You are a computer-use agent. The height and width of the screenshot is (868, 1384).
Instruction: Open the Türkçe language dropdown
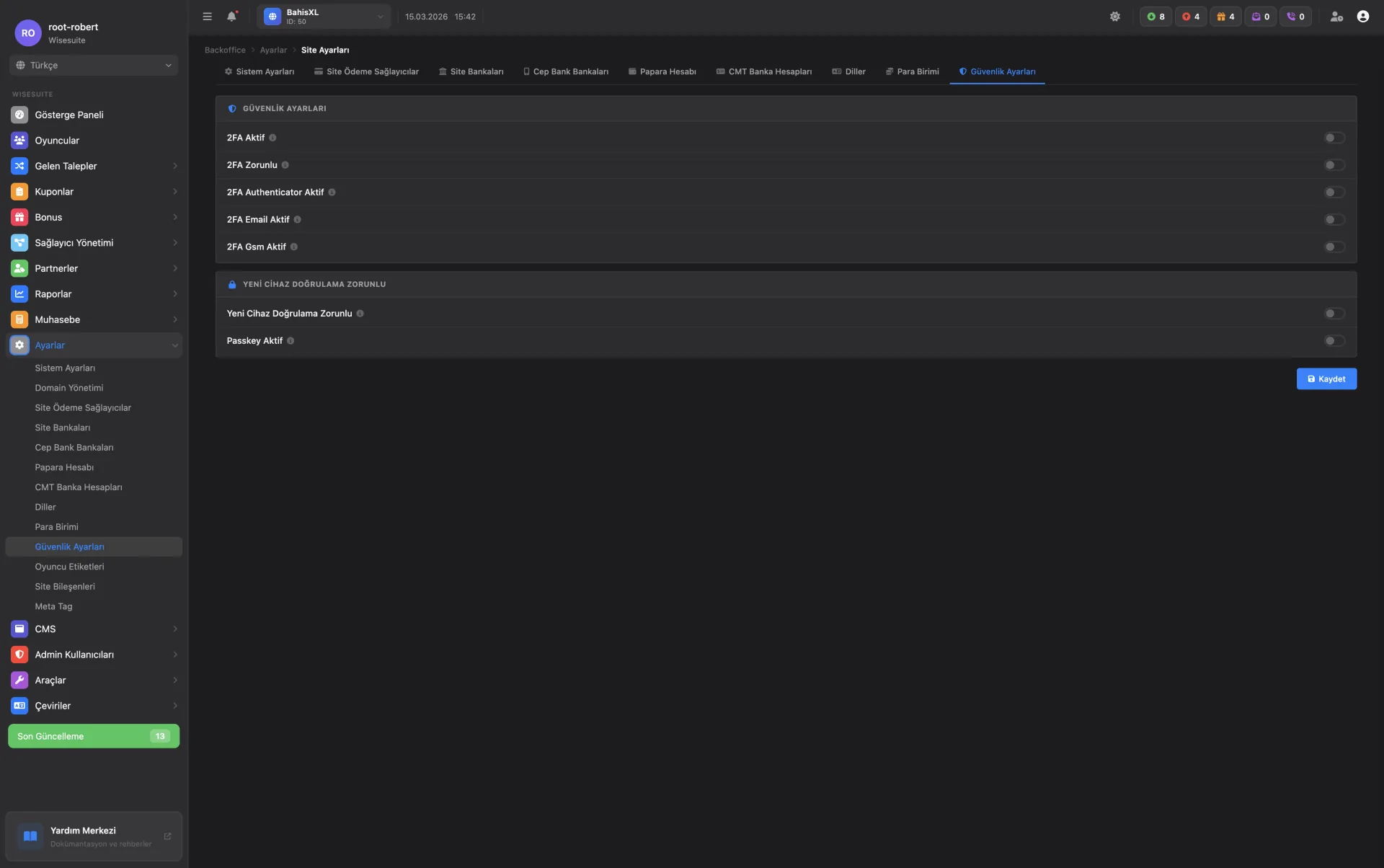tap(94, 66)
